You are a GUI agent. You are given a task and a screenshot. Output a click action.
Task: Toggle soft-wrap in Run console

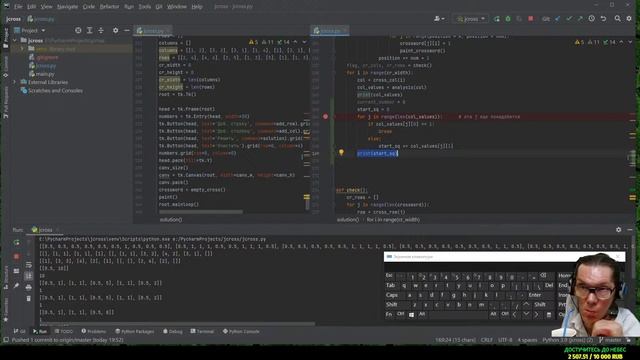tap(29, 265)
